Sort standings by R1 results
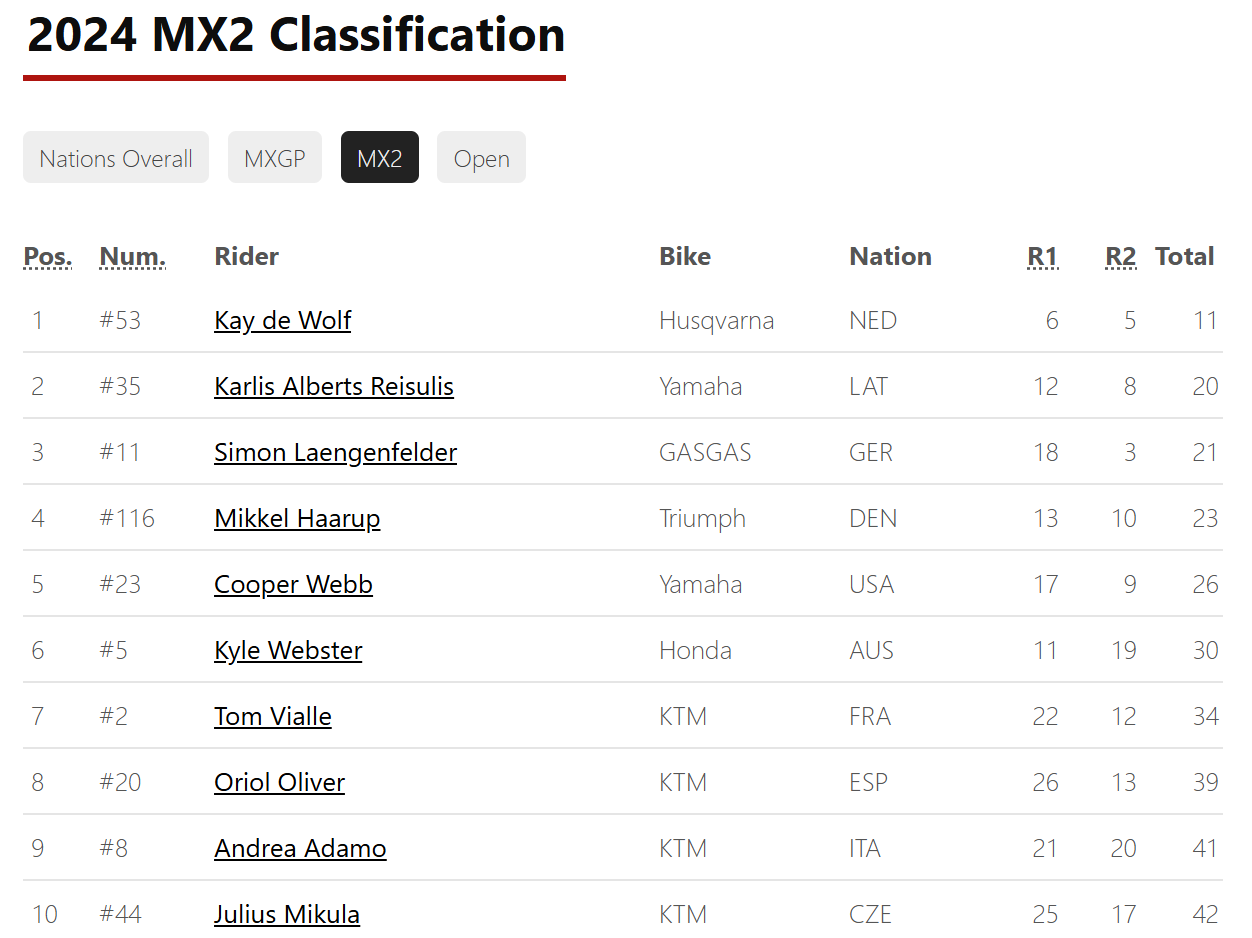This screenshot has height=938, width=1252. pos(1043,256)
